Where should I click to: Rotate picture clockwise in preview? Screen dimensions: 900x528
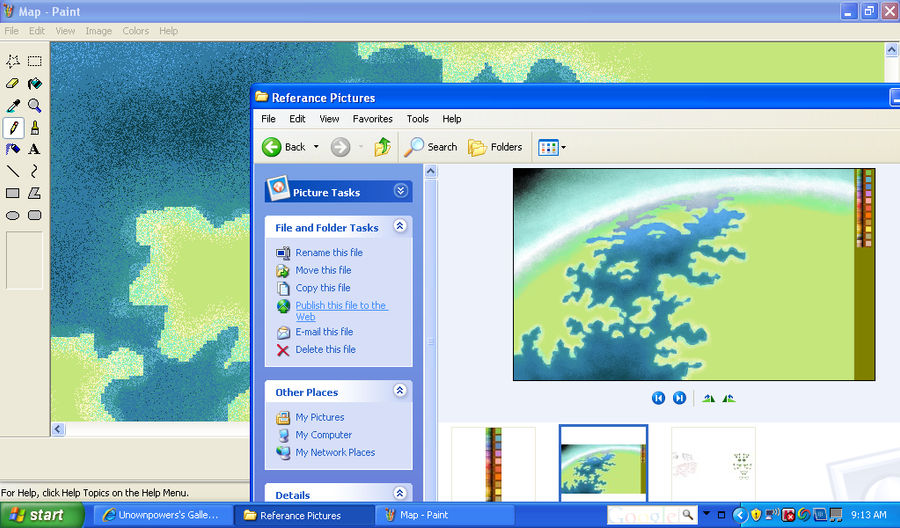pos(709,398)
